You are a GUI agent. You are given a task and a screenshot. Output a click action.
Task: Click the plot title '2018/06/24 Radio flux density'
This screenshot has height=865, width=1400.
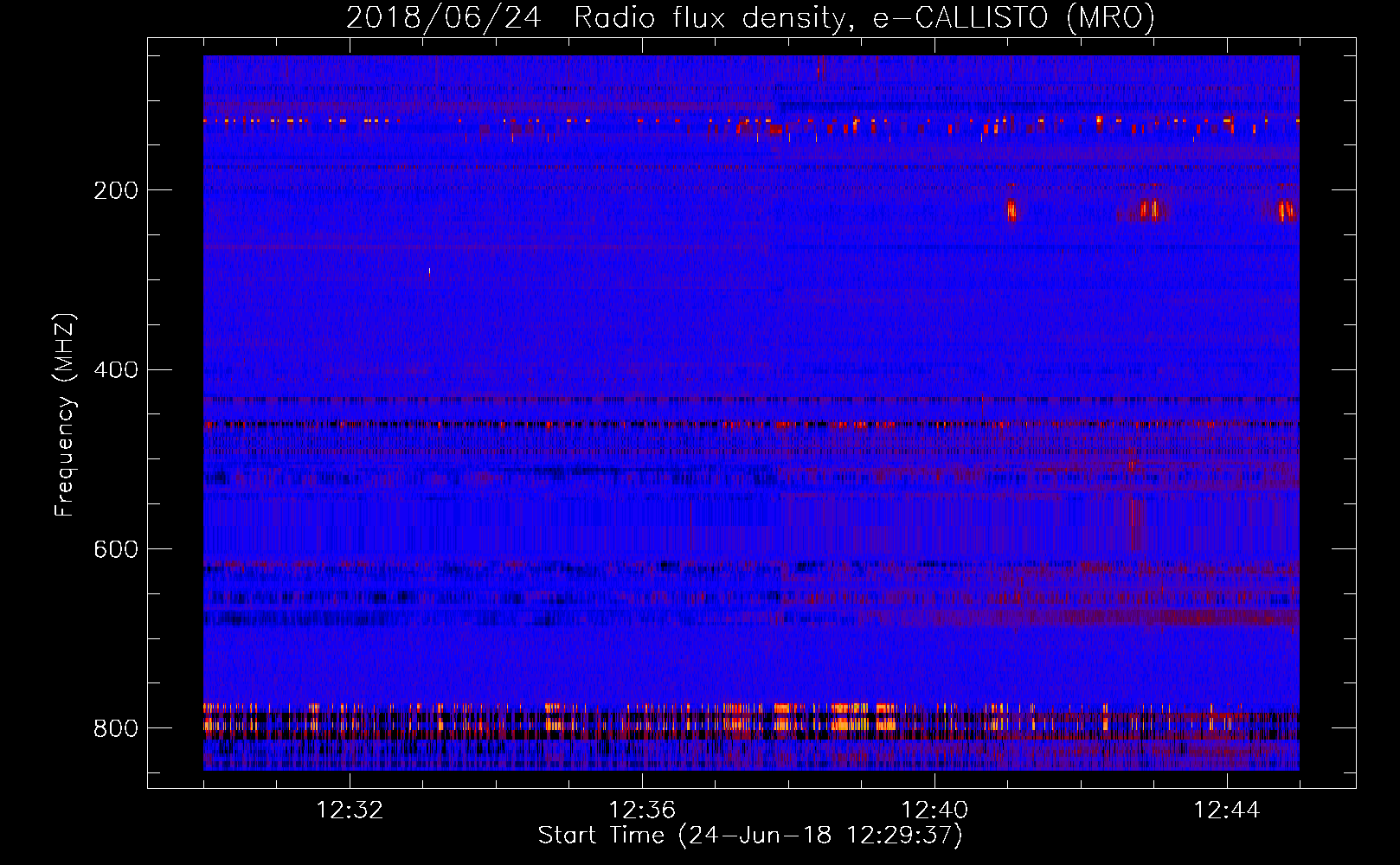(595, 18)
